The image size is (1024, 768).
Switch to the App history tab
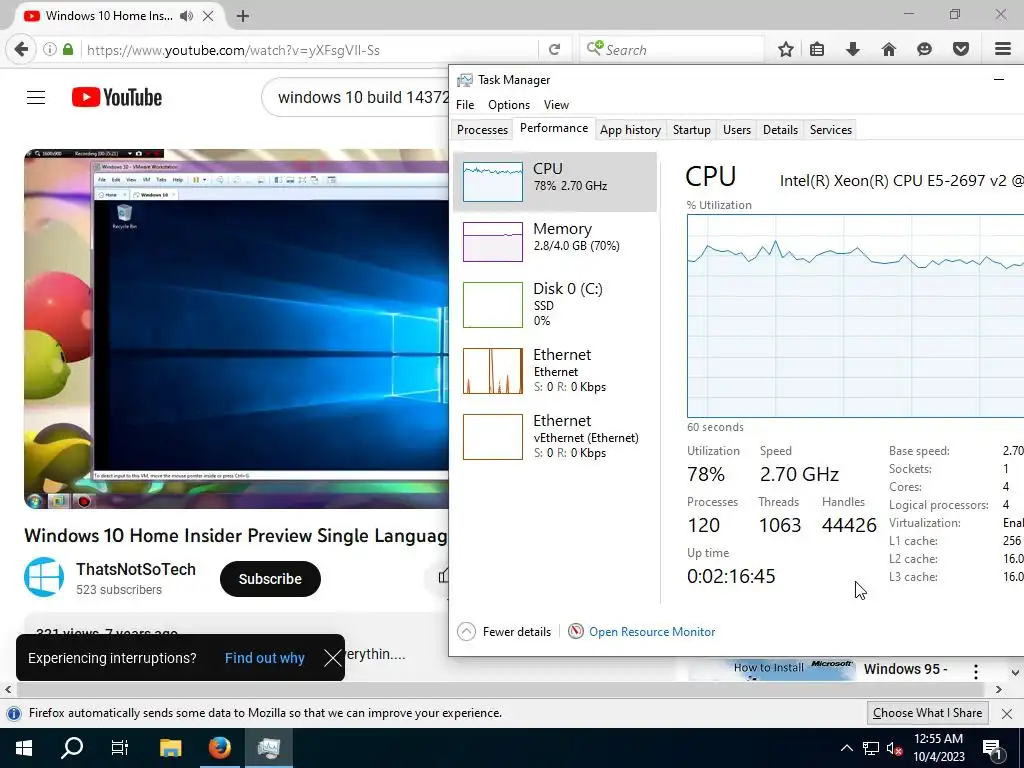pyautogui.click(x=630, y=129)
